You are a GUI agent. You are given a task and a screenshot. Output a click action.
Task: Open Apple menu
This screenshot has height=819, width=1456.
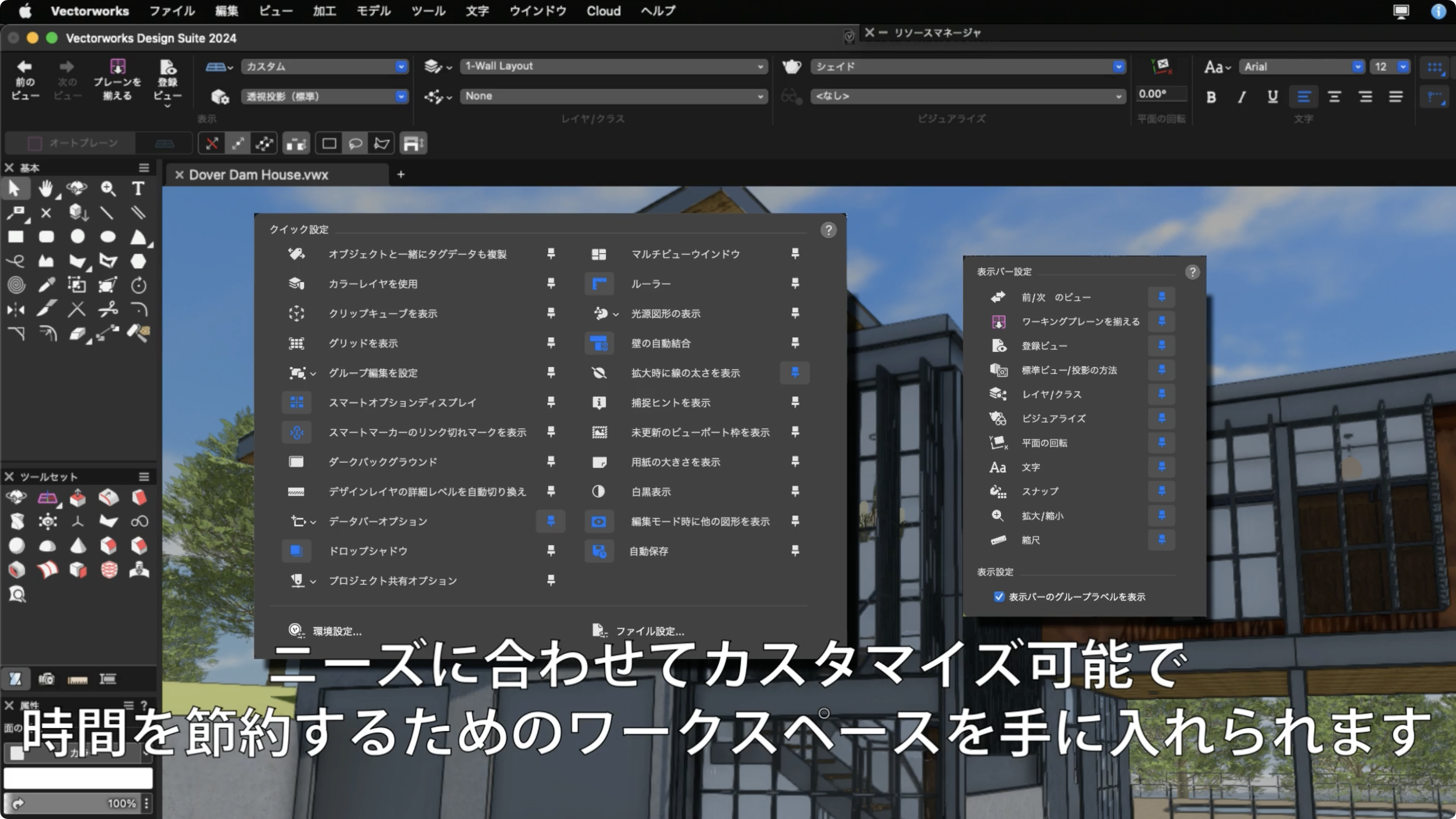[26, 11]
